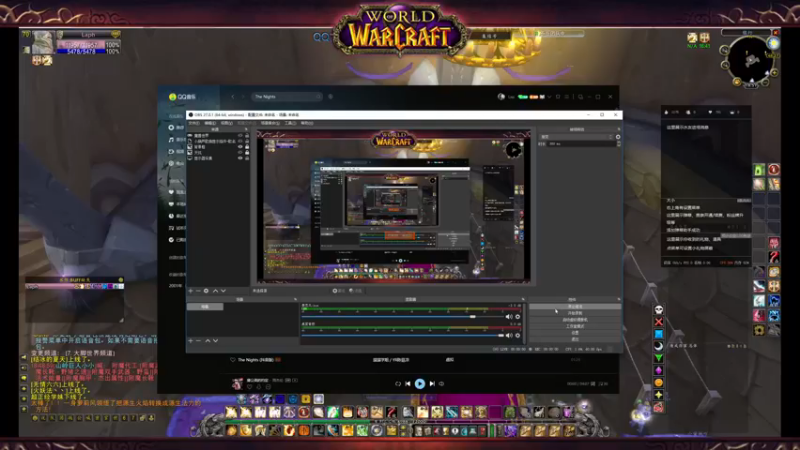
Task: Toggle visibility eye of second OBS source
Action: pyautogui.click(x=240, y=141)
